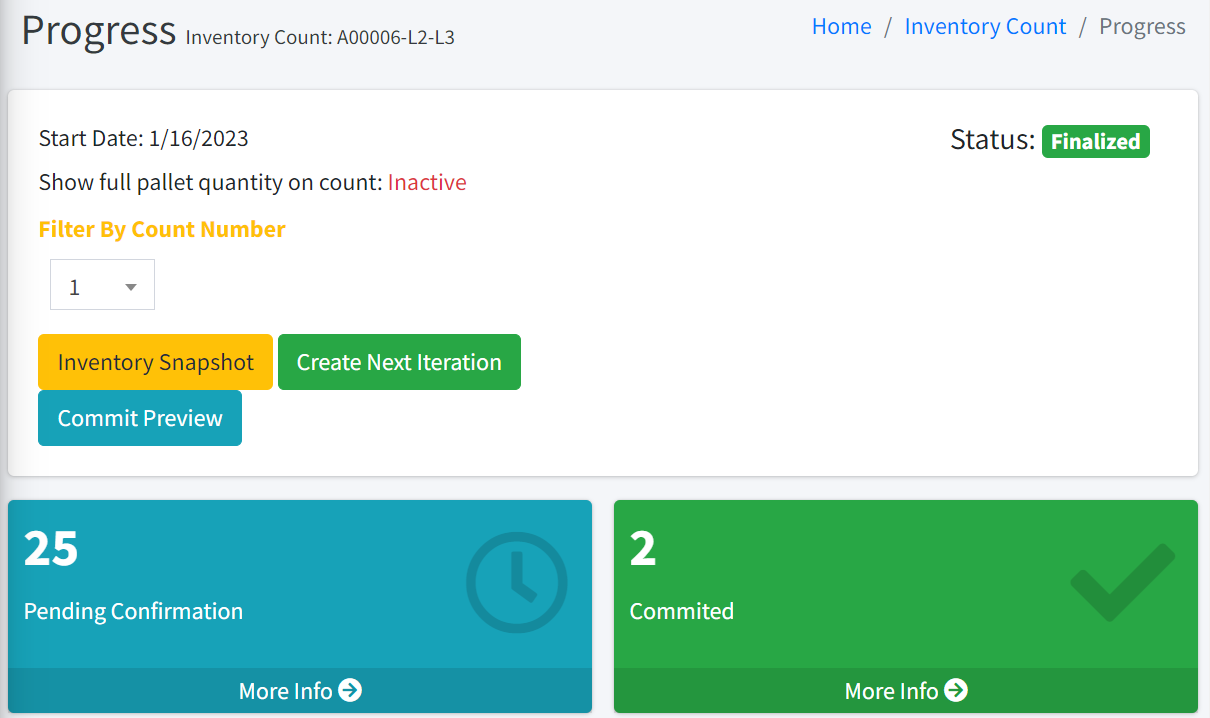
Task: Click the count number dropdown caret arrow
Action: (131, 287)
